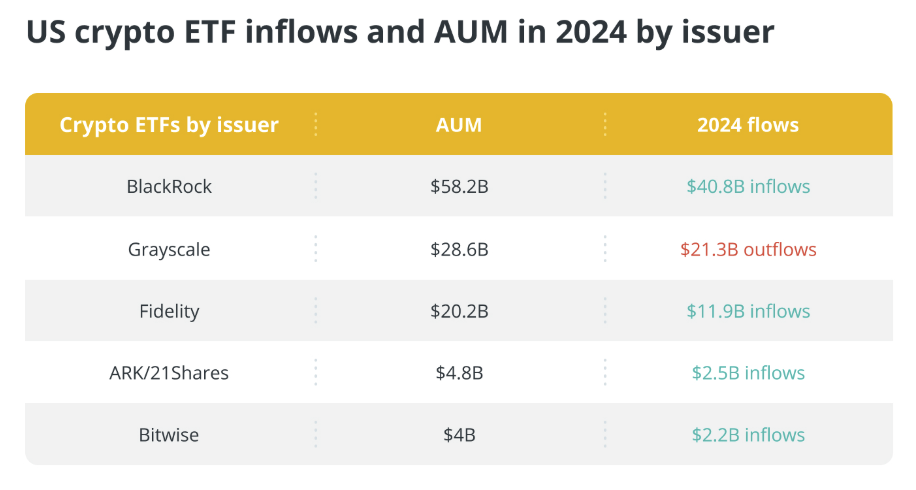Select ARK/21Shares' $4.8B AUM value
Viewport: 916px width, 490px height.
click(x=459, y=373)
